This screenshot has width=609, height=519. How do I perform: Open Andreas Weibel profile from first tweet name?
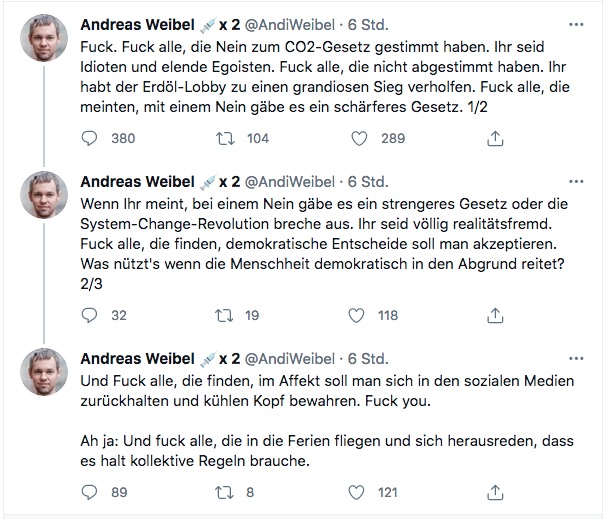[137, 24]
